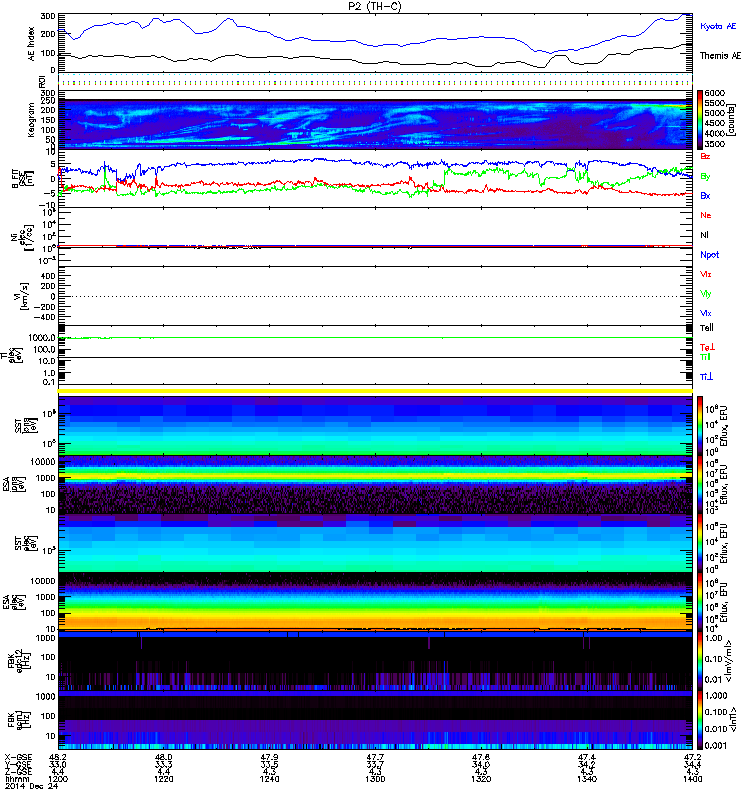Click the Vi [km/s] axis label

[21, 296]
